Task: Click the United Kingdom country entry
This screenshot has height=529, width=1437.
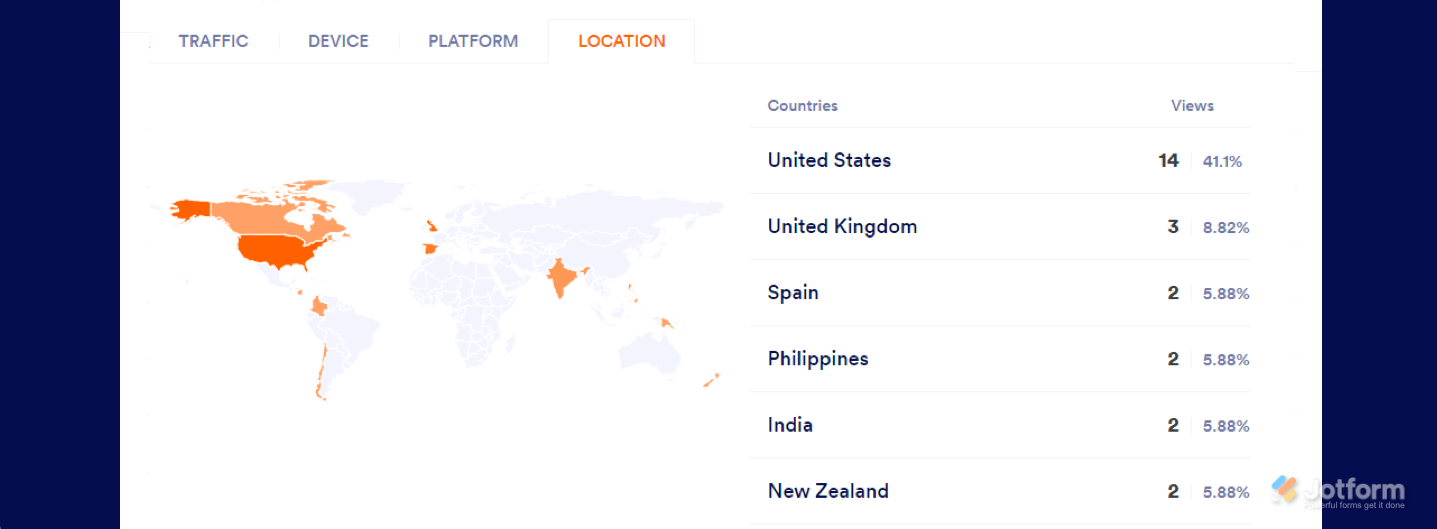Action: coord(842,226)
